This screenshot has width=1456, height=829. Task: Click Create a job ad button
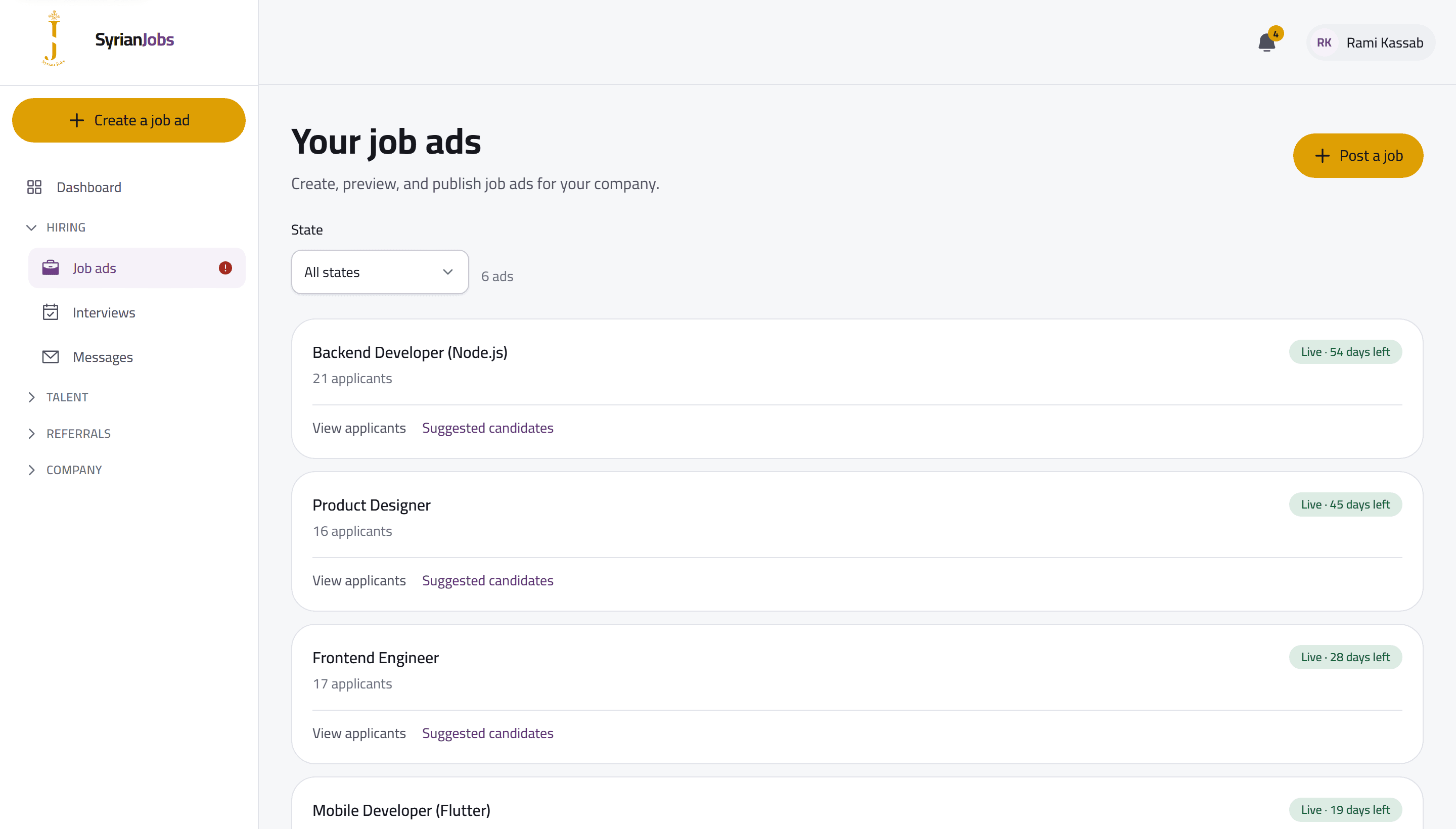129,120
